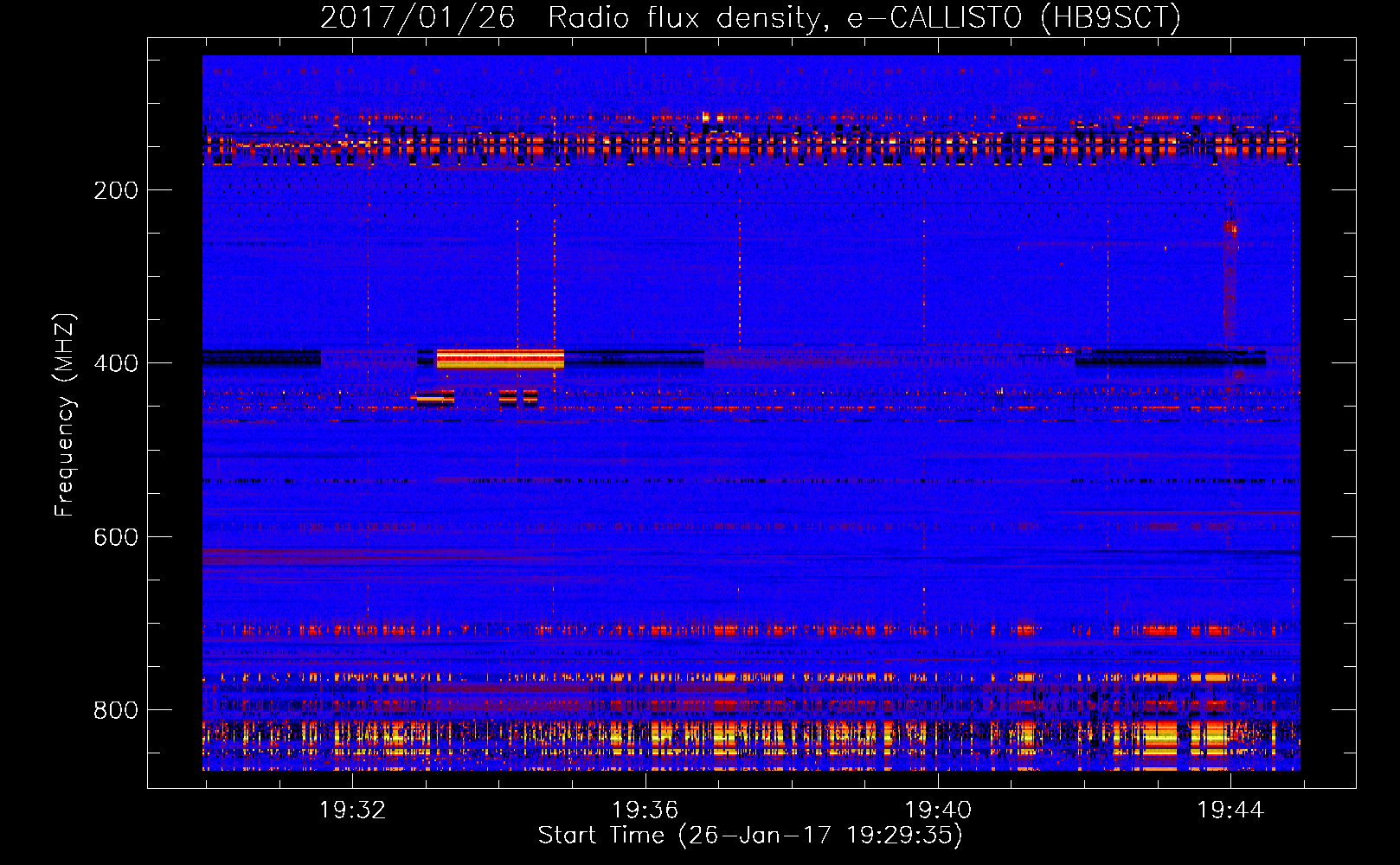The height and width of the screenshot is (865, 1400).
Task: Click the "800" frequency tick label
Action: [116, 710]
